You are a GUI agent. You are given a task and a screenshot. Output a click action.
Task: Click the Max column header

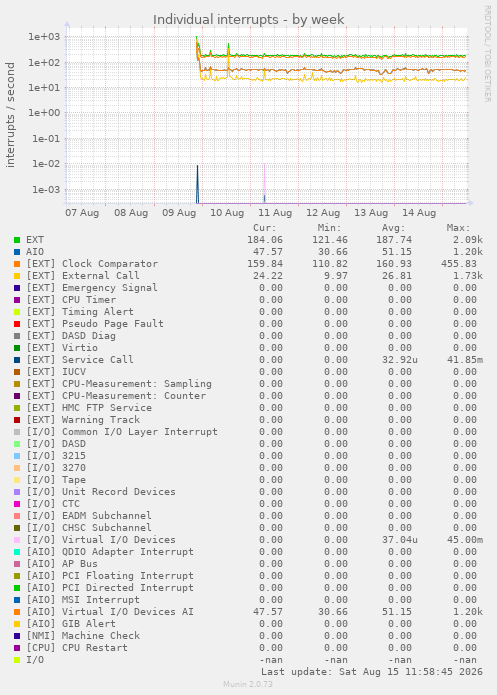click(x=458, y=228)
